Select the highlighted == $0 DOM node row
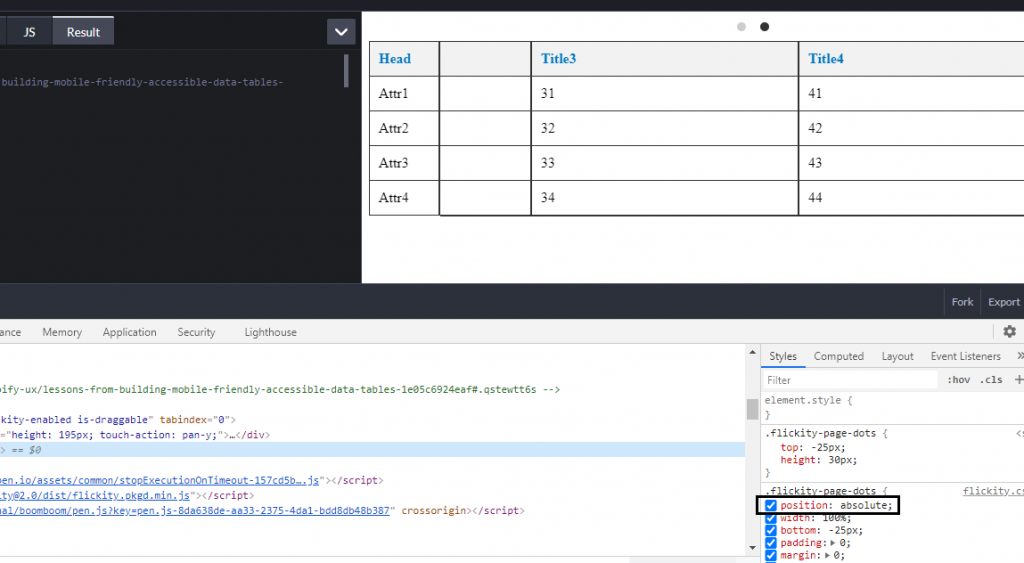Image resolution: width=1024 pixels, height=563 pixels. 372,449
